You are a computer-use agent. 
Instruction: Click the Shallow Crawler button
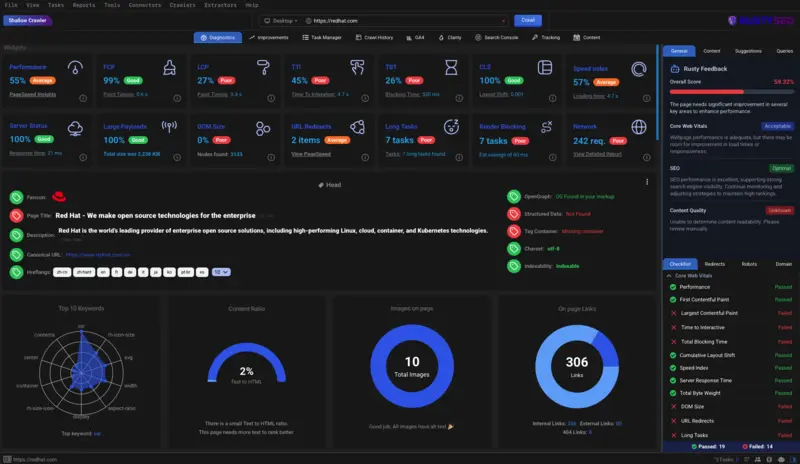pos(28,20)
